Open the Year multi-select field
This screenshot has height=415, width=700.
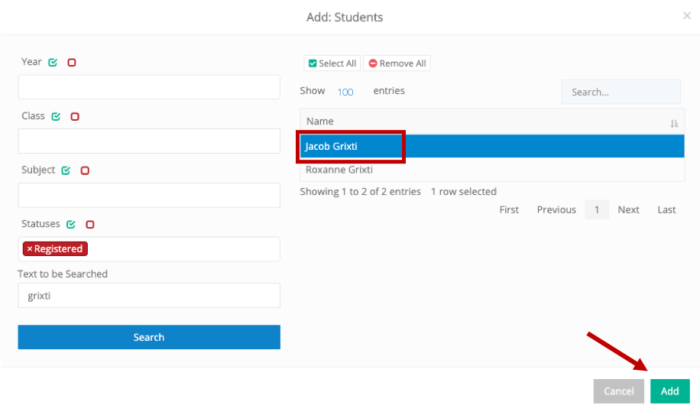149,87
